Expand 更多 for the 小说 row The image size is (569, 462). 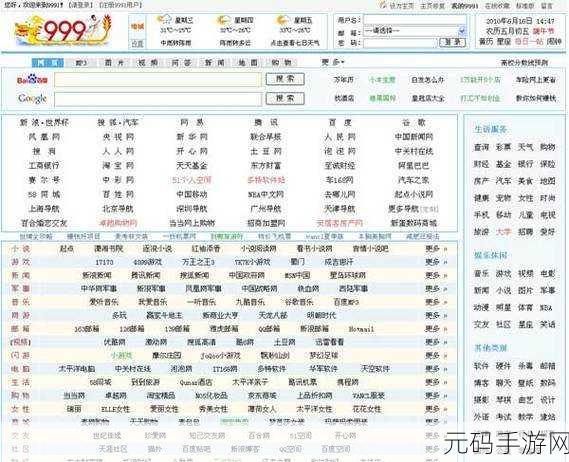(x=436, y=249)
